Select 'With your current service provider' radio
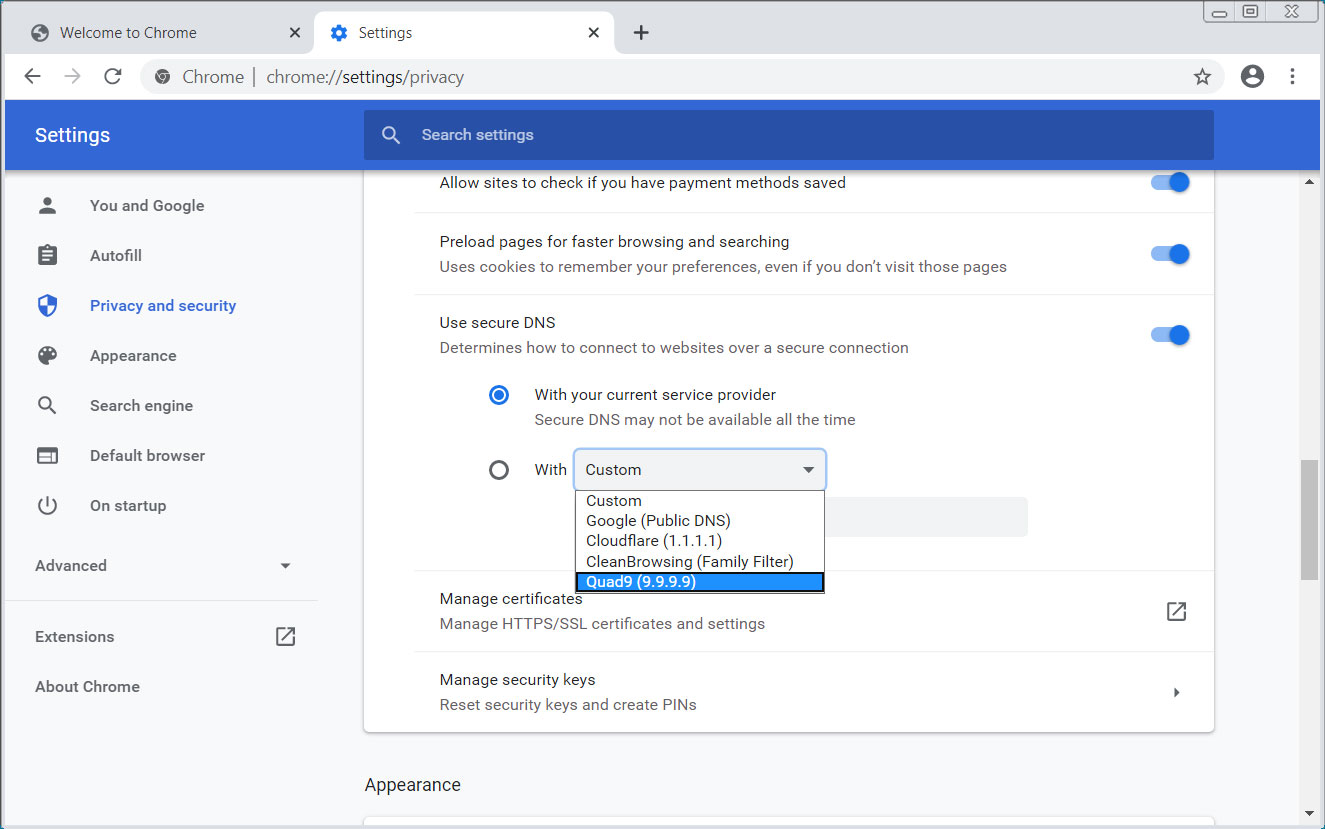The image size is (1325, 829). tap(499, 395)
